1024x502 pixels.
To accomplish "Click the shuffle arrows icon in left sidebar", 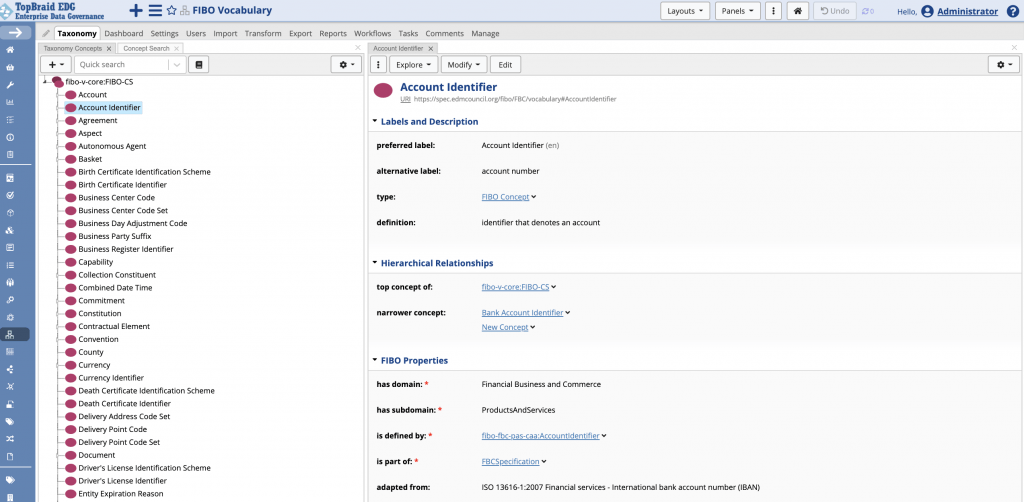I will tap(10, 439).
